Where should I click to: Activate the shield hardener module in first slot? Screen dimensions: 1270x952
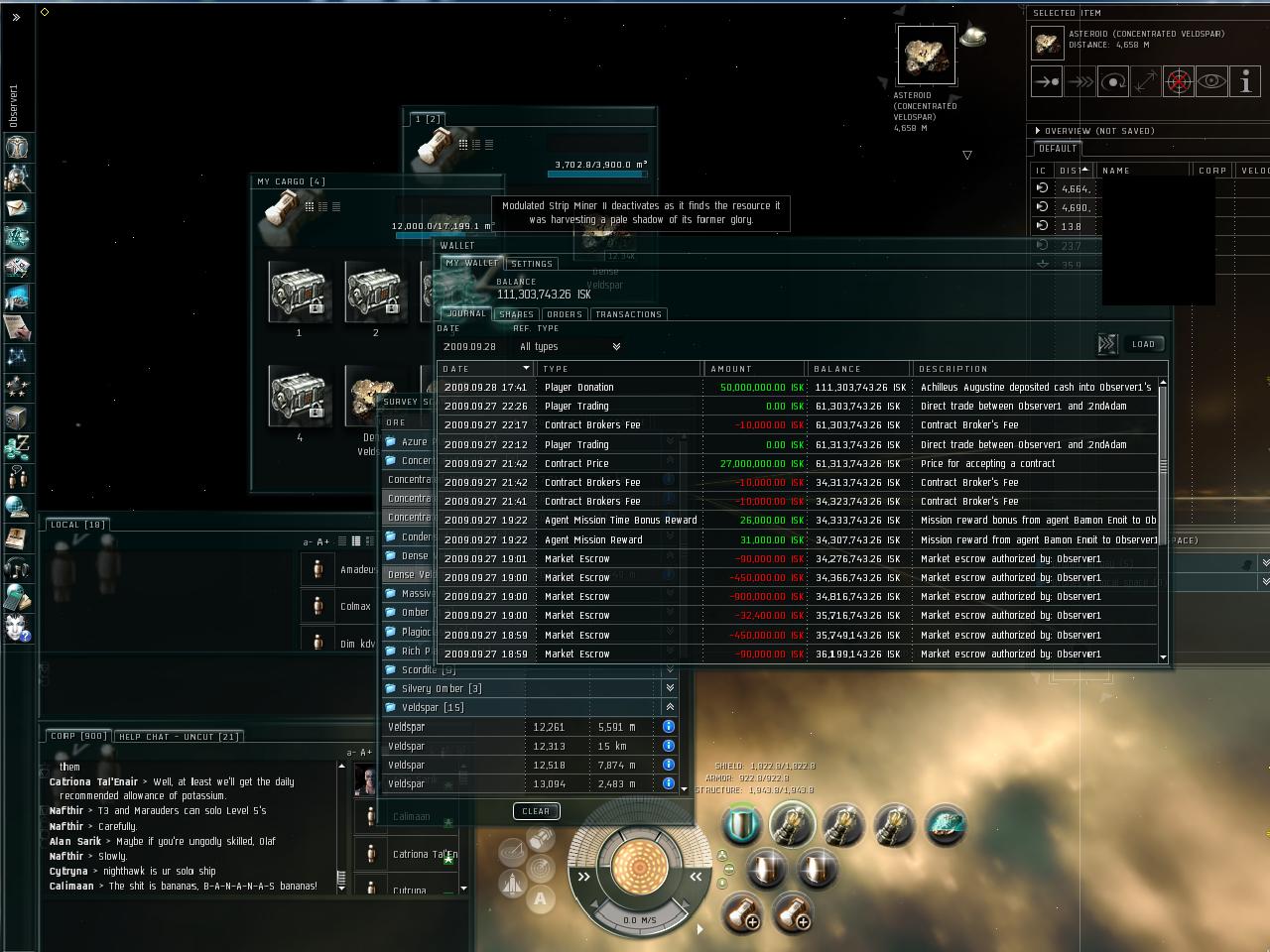[x=741, y=825]
